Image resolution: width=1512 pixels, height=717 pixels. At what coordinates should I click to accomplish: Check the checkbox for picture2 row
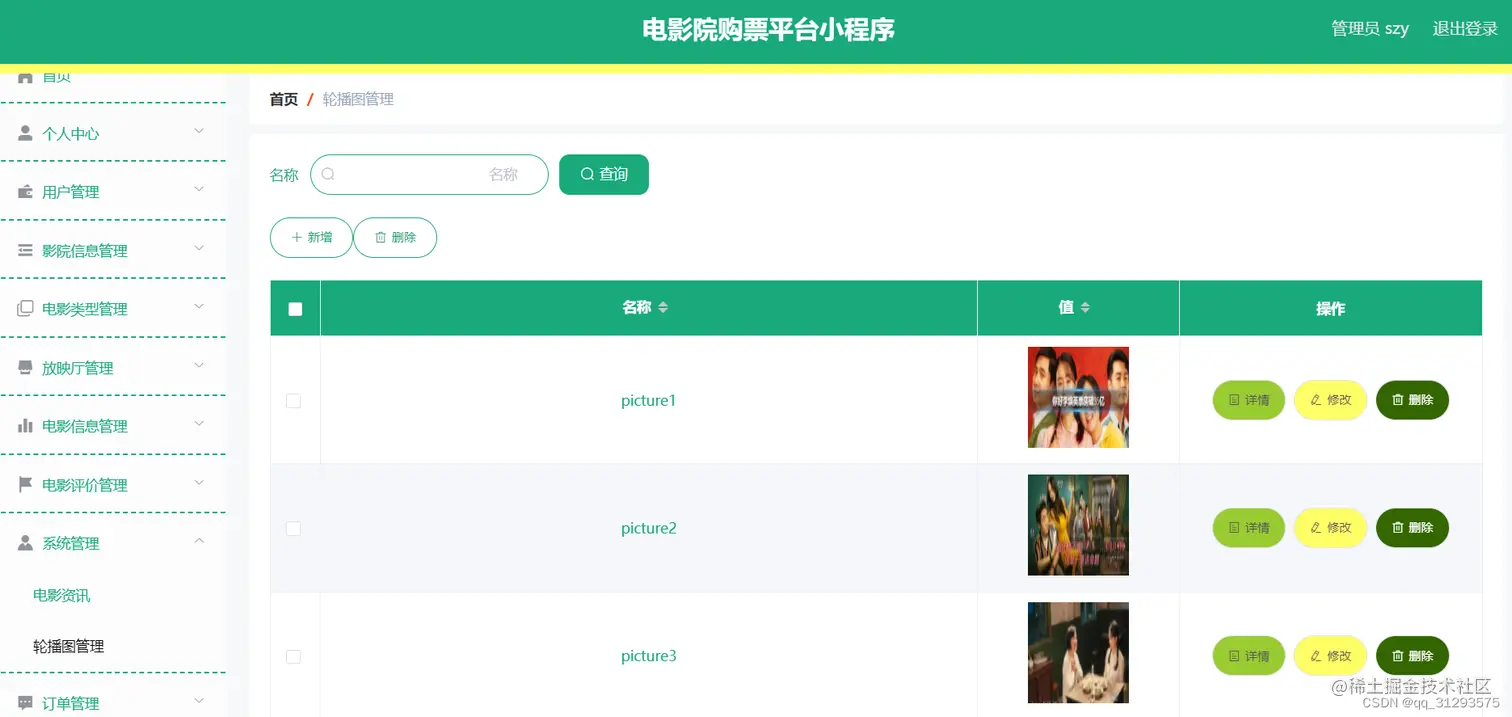pyautogui.click(x=293, y=528)
